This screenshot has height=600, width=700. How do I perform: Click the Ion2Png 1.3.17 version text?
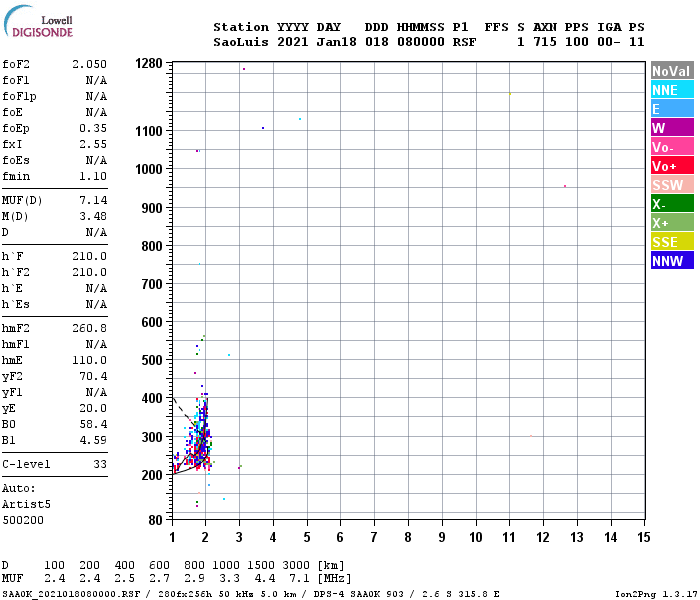coord(656,594)
